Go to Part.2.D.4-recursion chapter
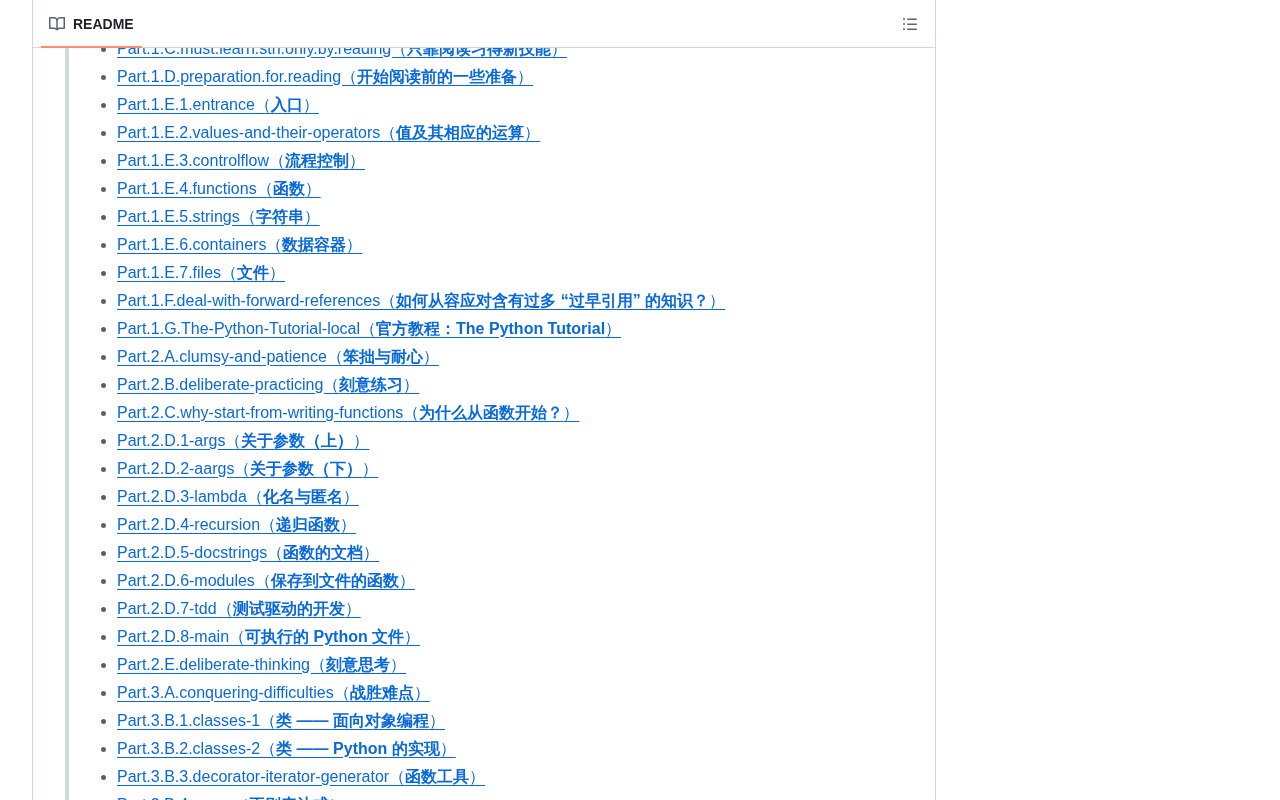Screen dimensions: 1280x800 236,525
